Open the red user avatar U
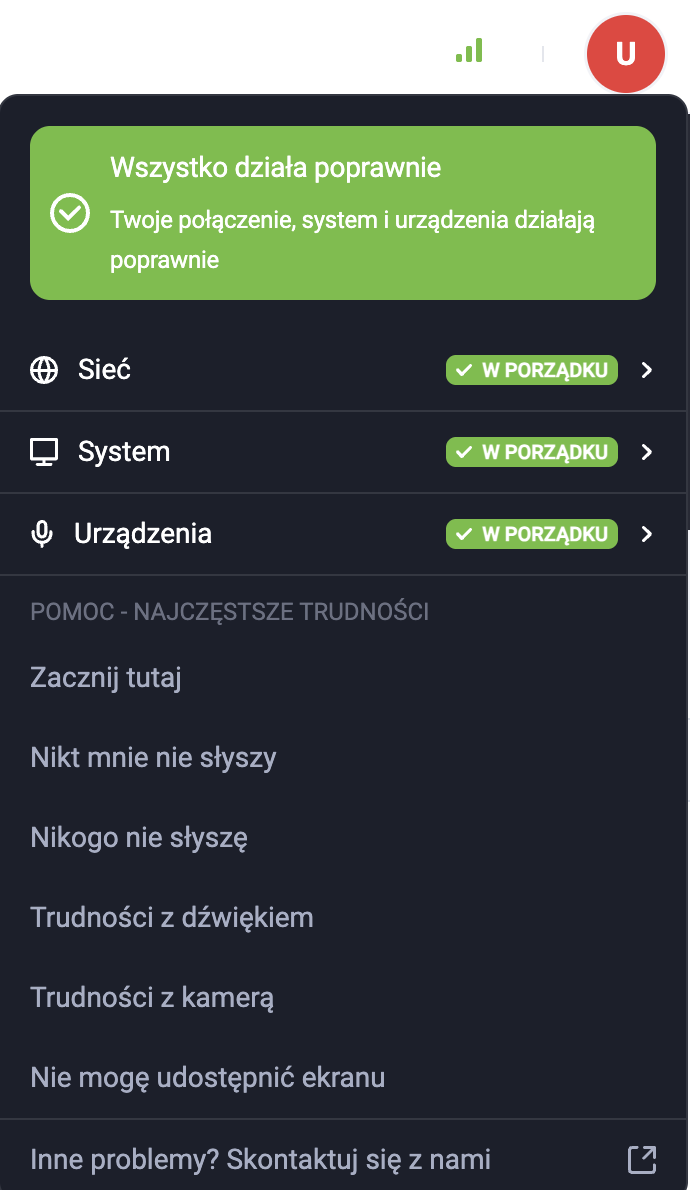Image resolution: width=690 pixels, height=1190 pixels. (625, 53)
